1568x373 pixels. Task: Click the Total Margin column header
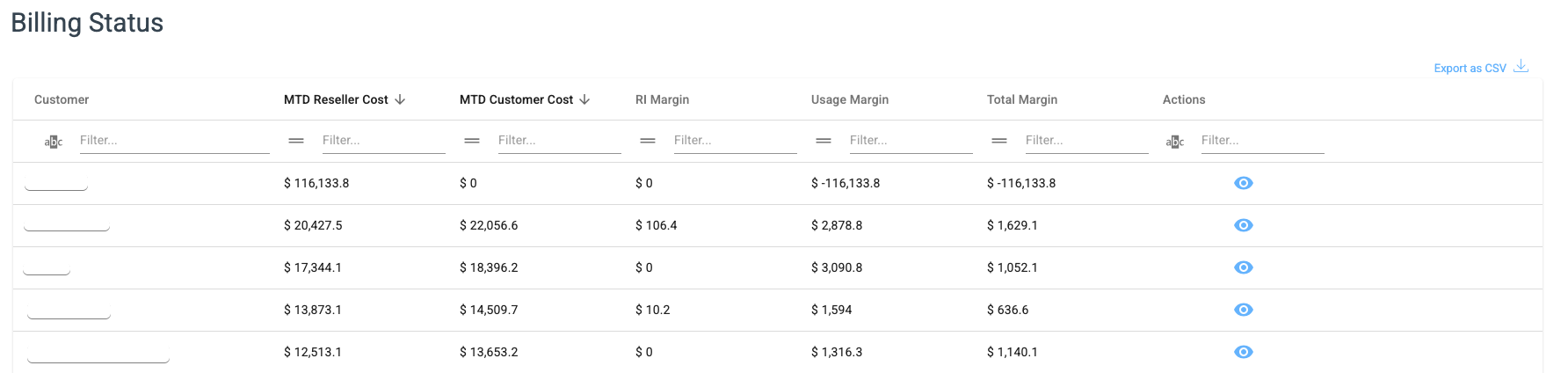(1022, 99)
